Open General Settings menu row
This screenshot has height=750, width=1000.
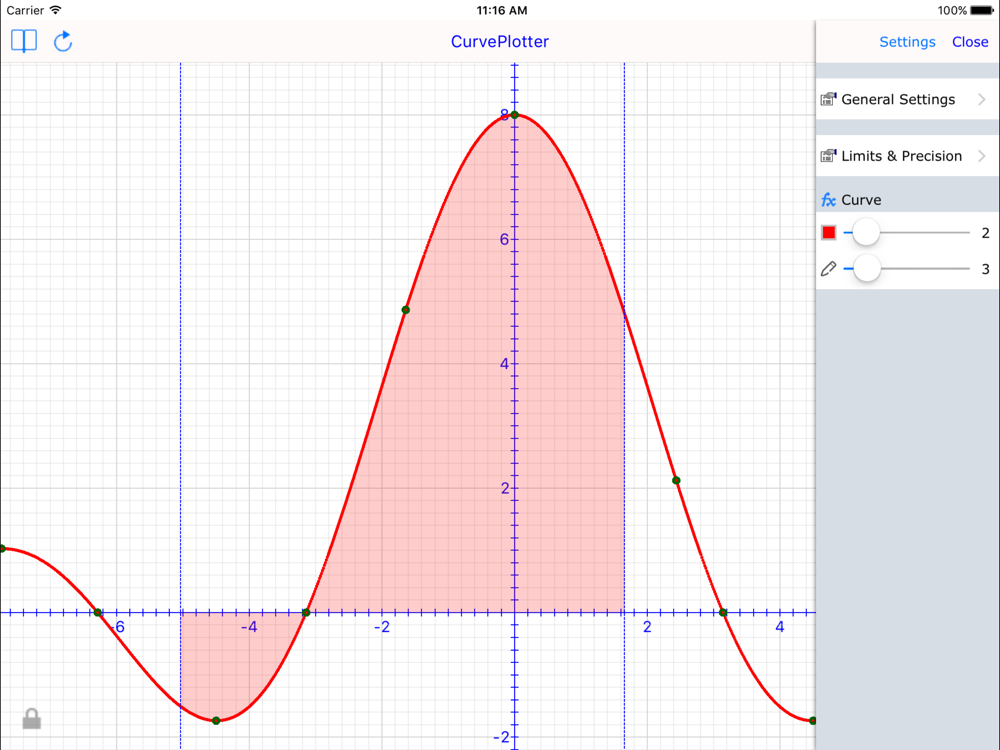[x=908, y=99]
